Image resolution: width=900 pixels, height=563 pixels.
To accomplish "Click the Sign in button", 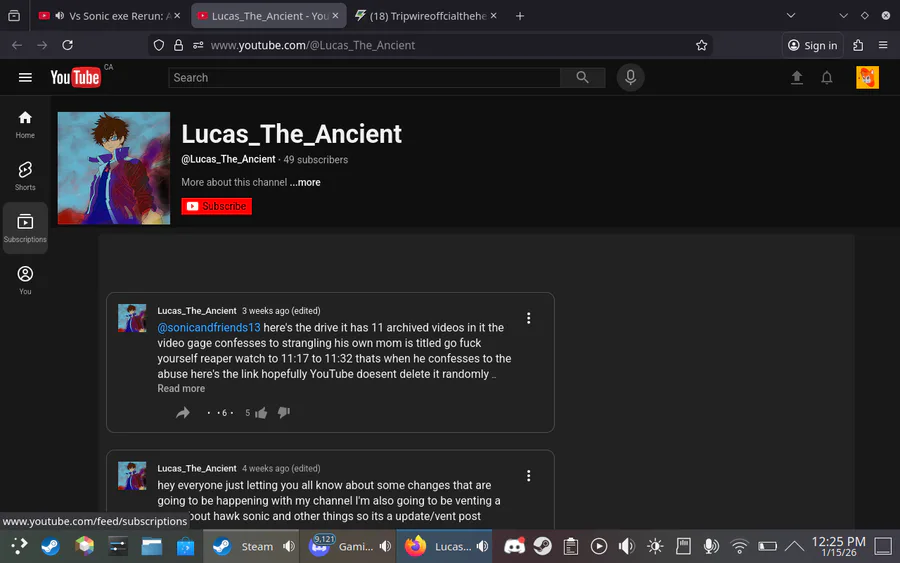I will coord(812,45).
